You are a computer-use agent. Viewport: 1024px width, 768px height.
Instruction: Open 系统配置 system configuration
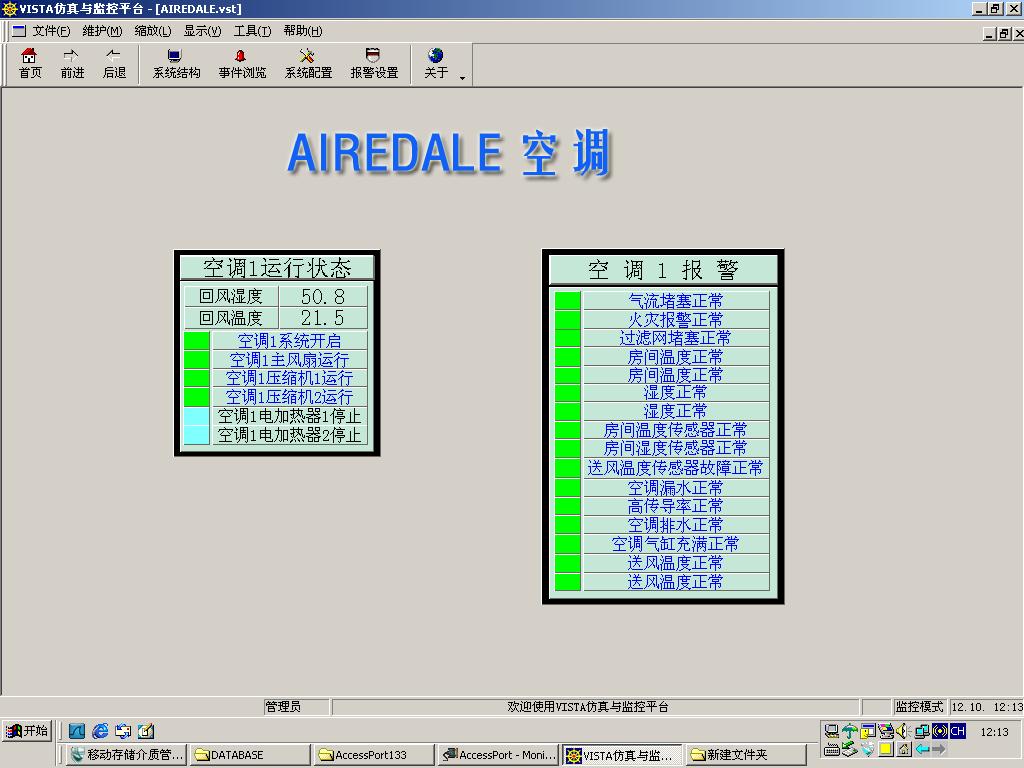pos(308,63)
